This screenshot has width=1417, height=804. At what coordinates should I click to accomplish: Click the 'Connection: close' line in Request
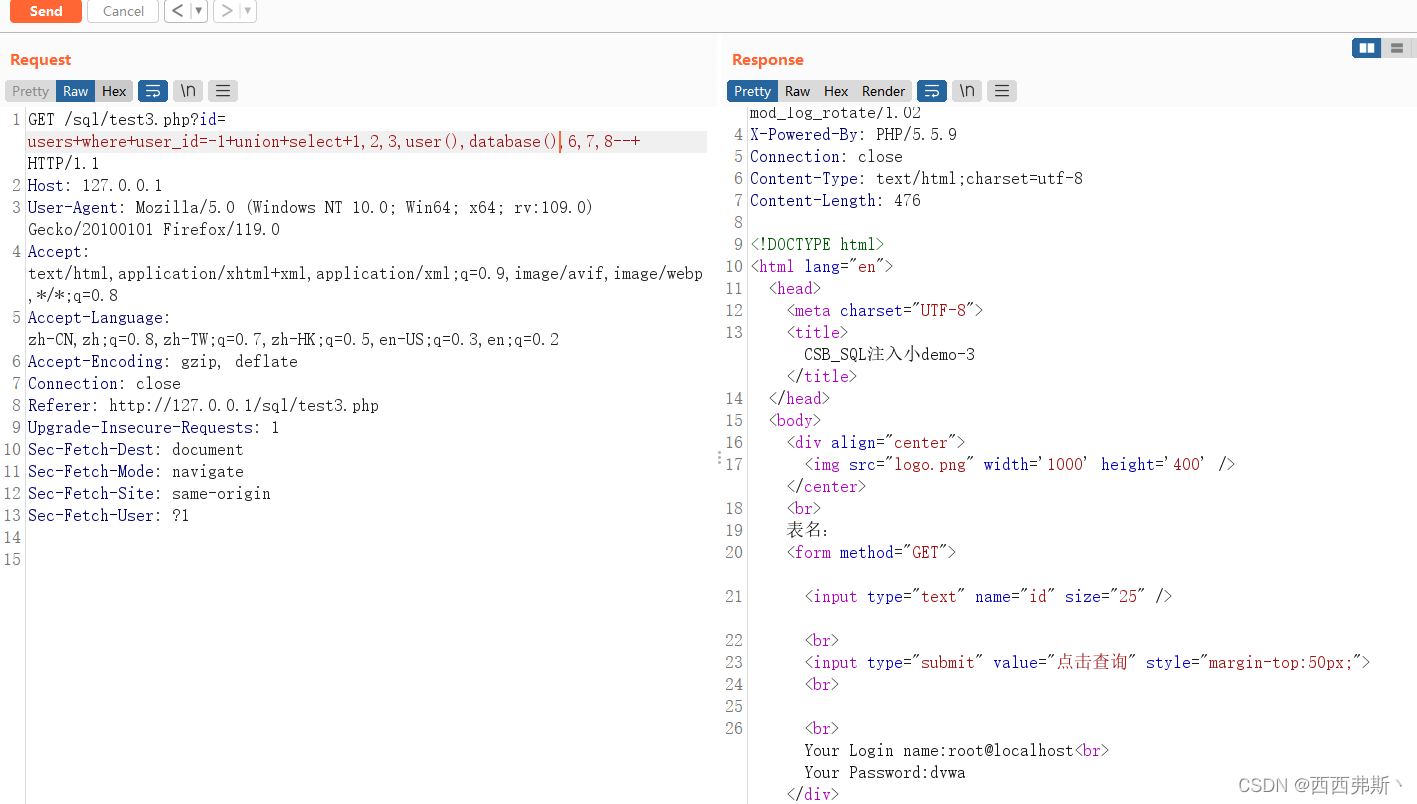coord(104,384)
